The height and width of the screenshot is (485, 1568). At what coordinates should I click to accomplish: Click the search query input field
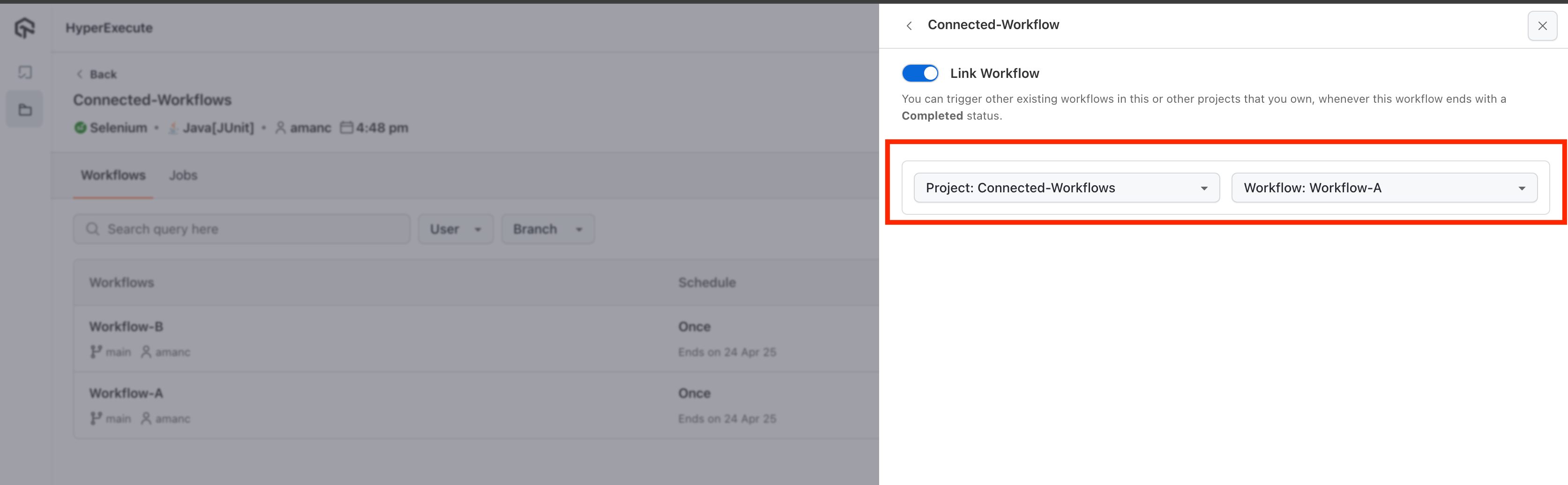point(242,229)
